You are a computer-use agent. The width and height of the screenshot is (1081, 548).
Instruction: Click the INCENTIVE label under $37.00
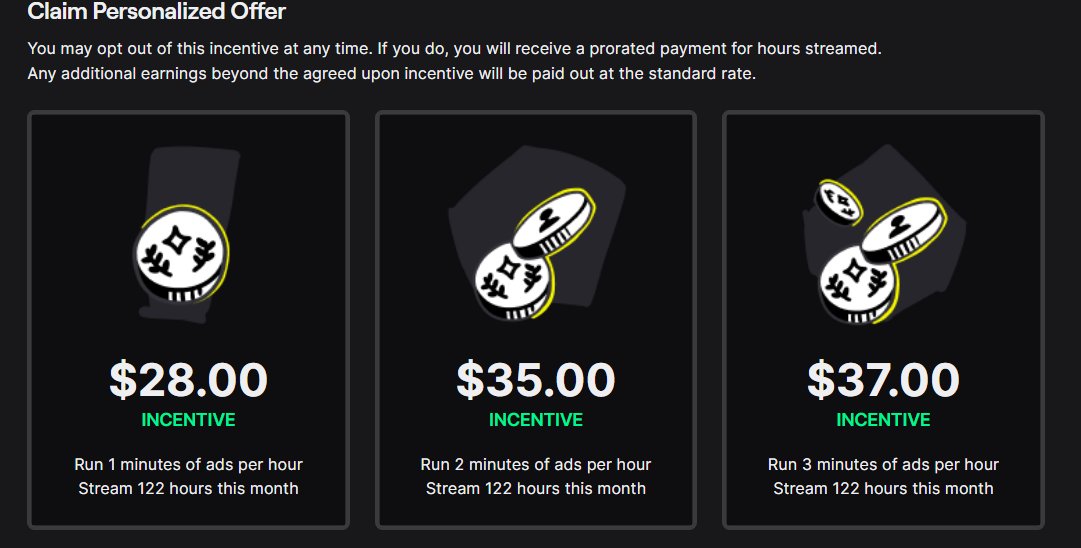[x=883, y=420]
